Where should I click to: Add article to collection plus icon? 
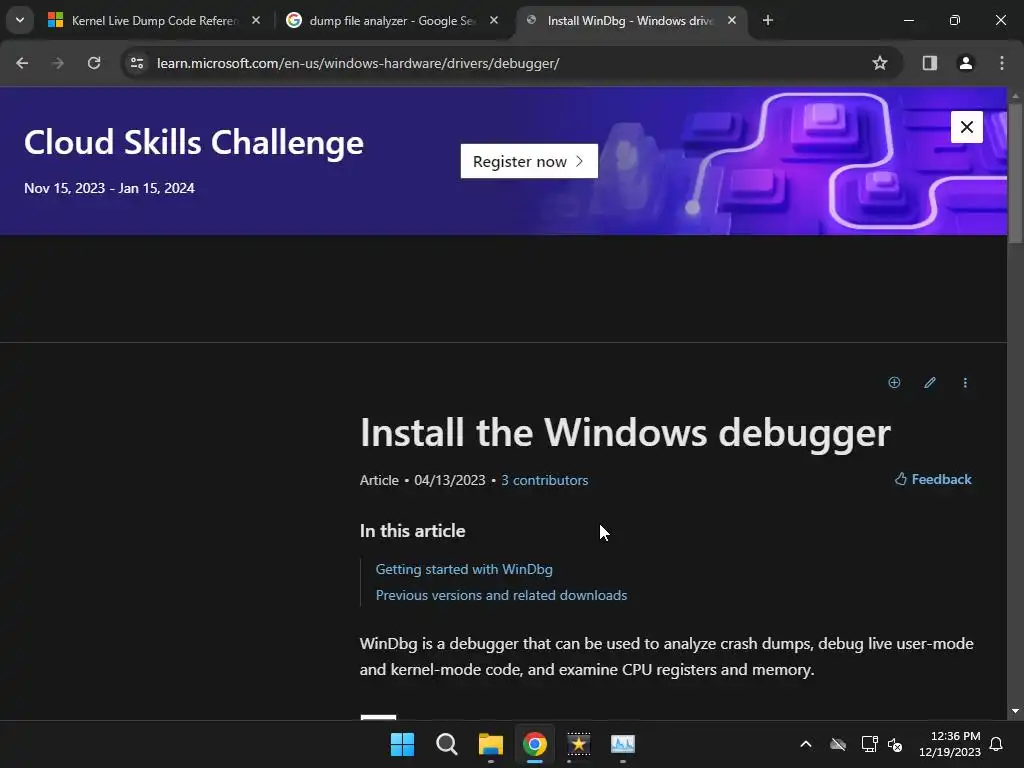(x=895, y=383)
